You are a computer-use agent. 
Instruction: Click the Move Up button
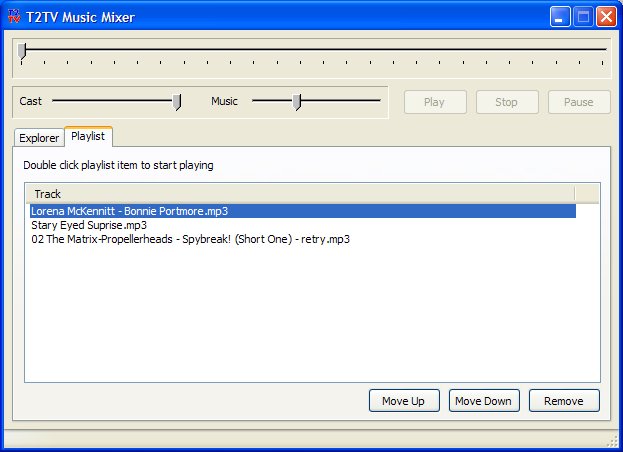click(x=403, y=401)
